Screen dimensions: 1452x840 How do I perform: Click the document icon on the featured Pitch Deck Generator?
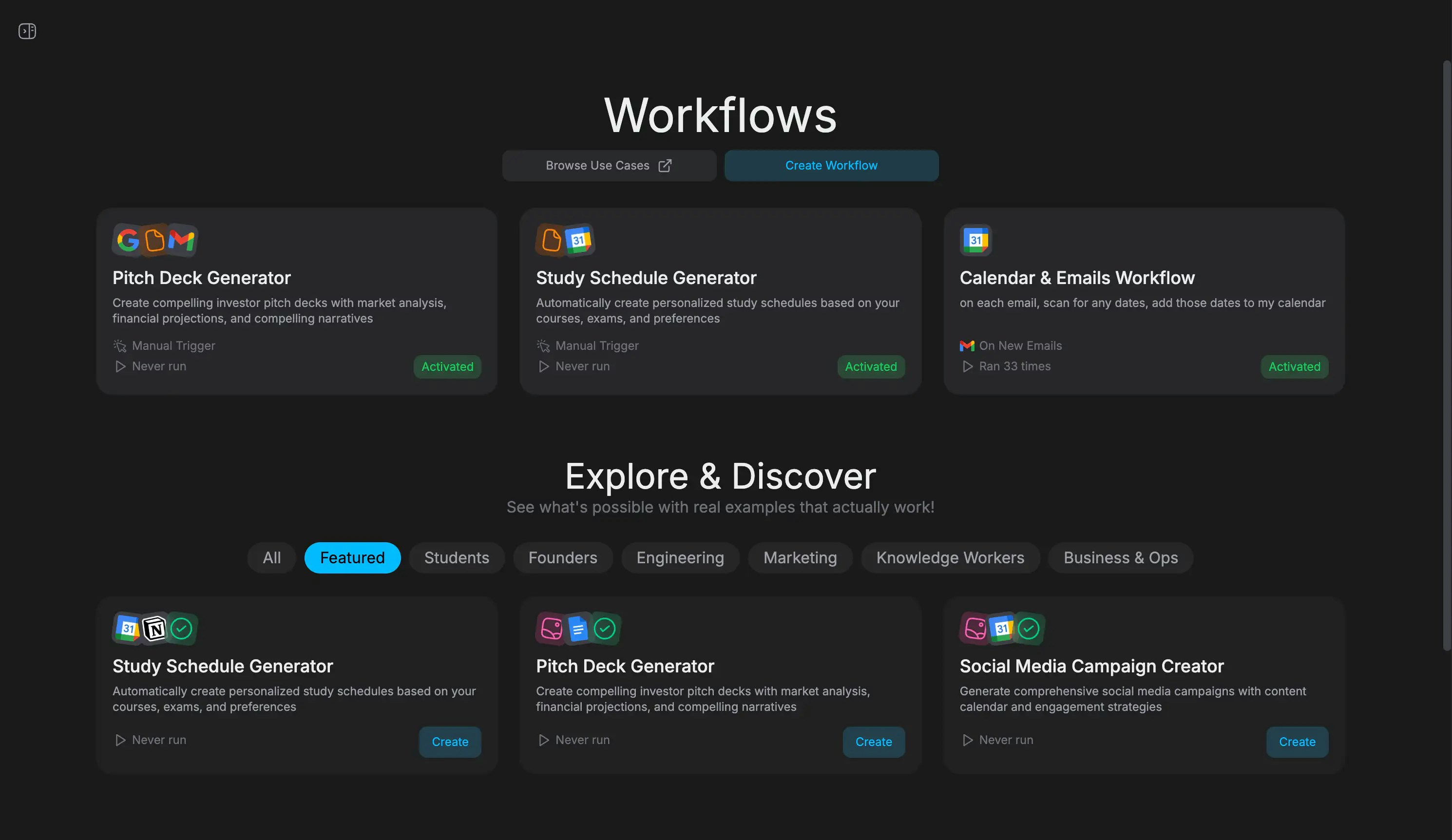(x=578, y=629)
